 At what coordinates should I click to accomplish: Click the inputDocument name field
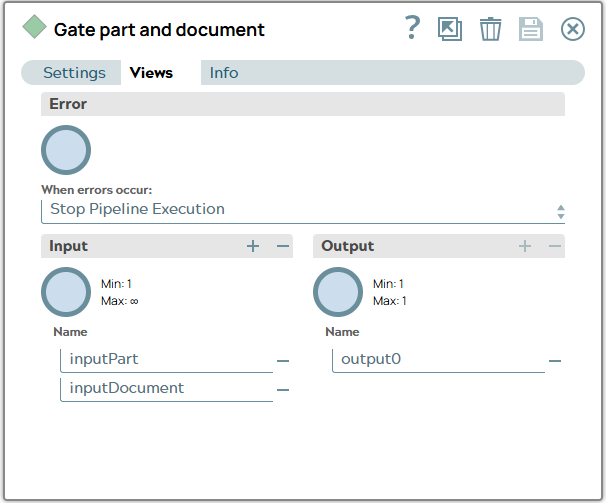click(x=167, y=389)
